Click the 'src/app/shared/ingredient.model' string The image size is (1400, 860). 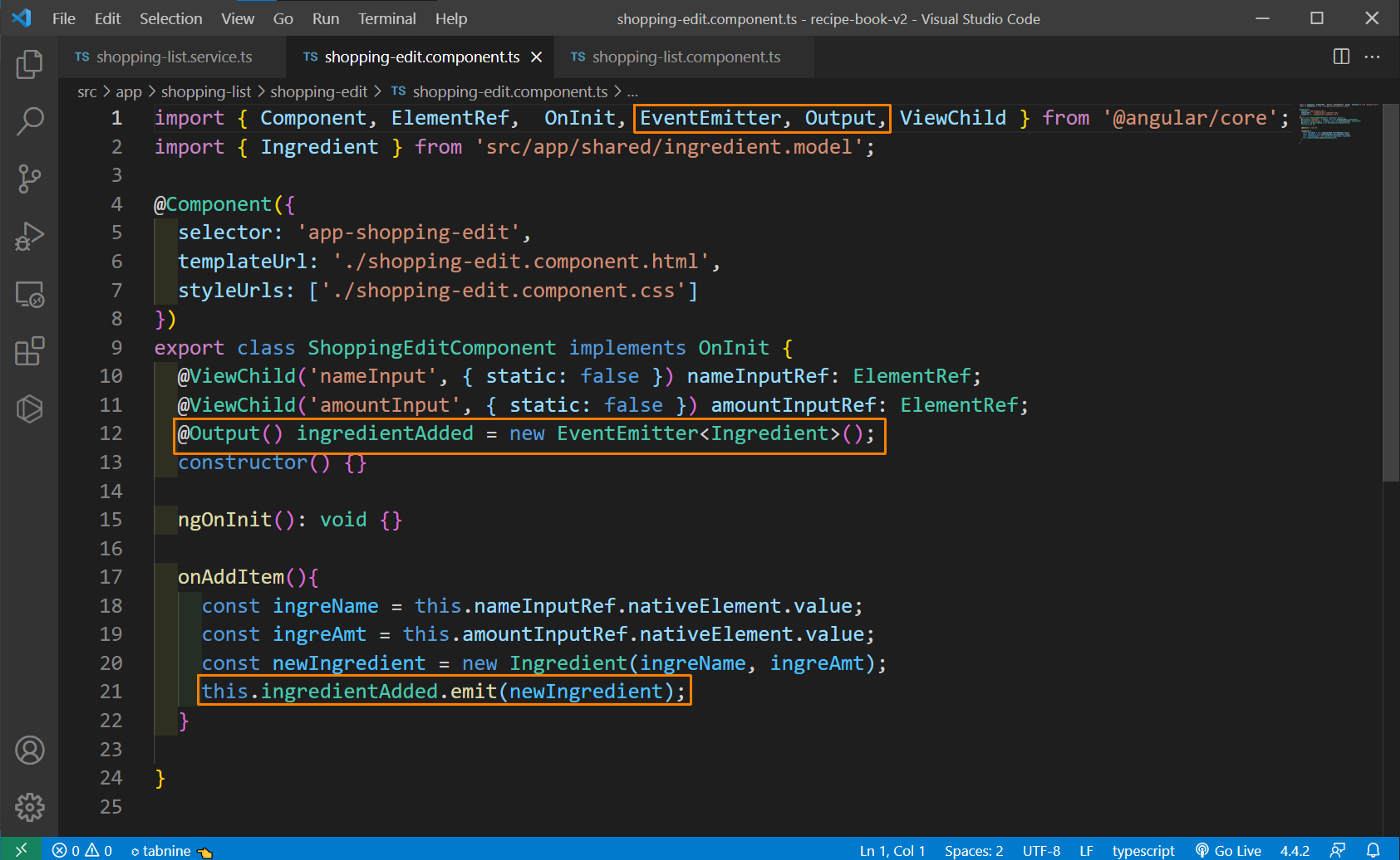669,147
